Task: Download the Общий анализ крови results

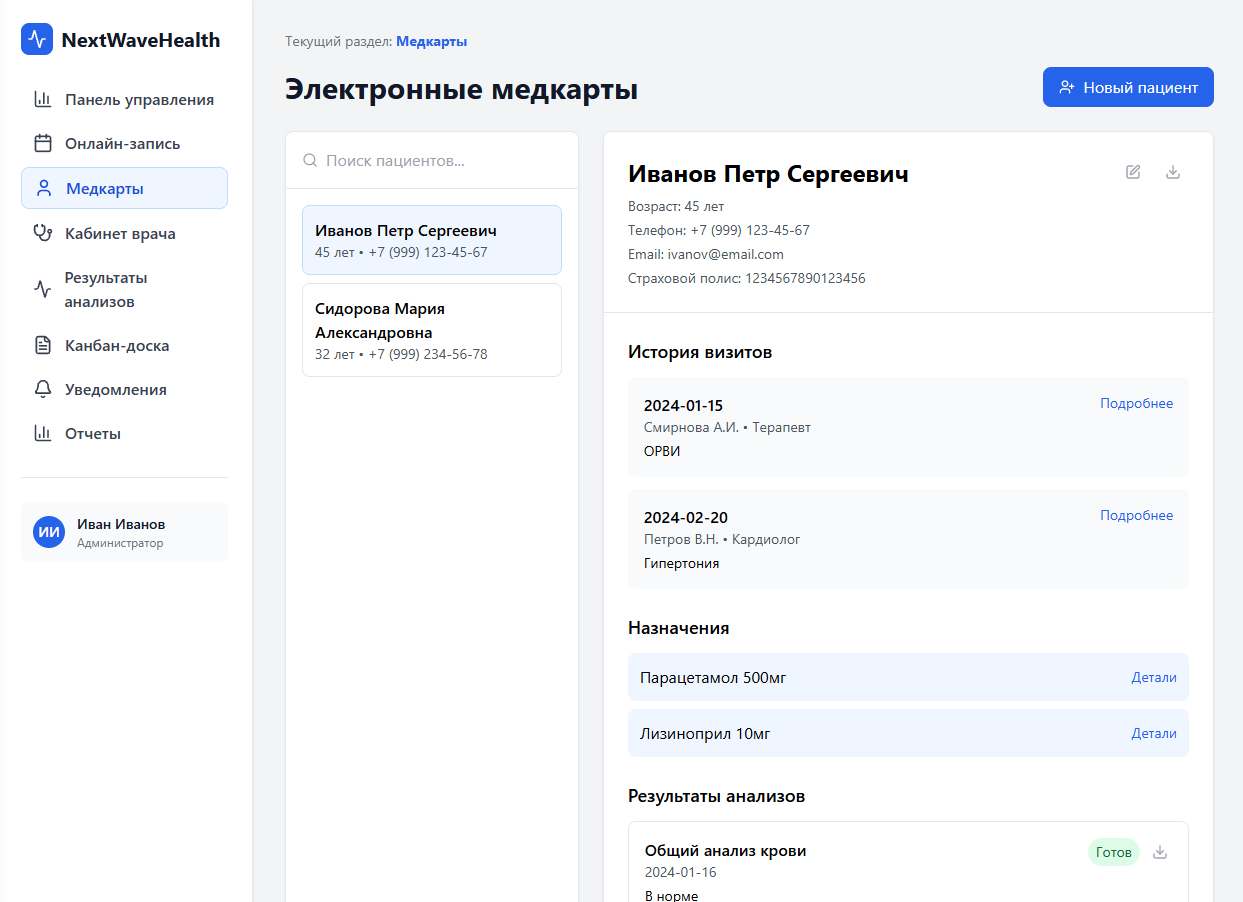Action: pyautogui.click(x=1160, y=852)
